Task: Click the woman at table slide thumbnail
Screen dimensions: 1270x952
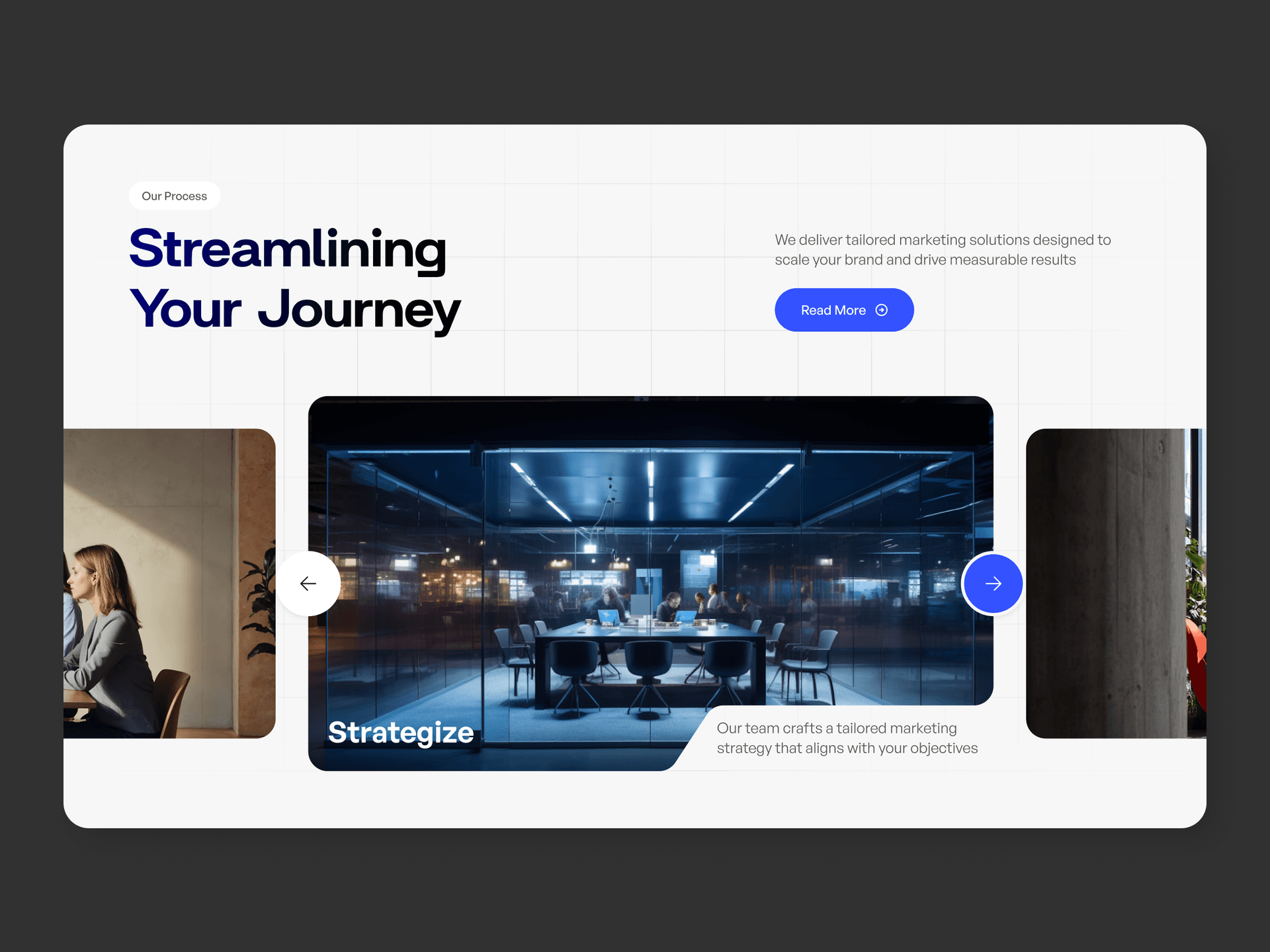Action: (x=169, y=583)
